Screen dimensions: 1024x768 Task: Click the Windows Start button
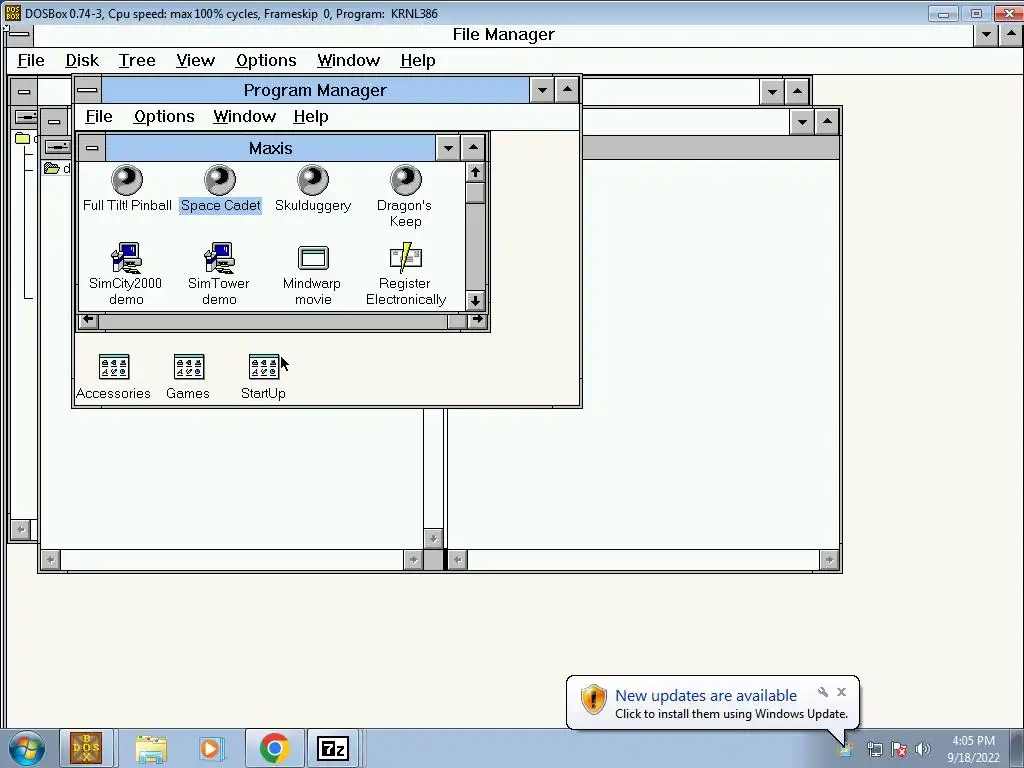[26, 748]
